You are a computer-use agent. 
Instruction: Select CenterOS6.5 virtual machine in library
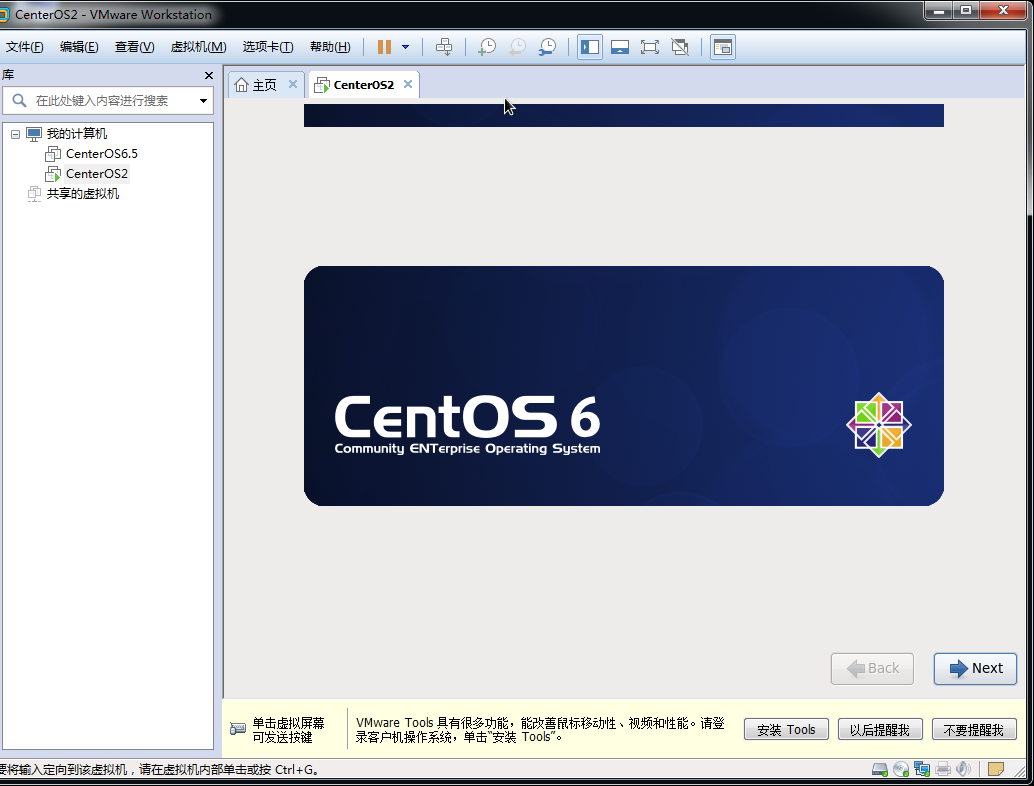click(102, 154)
